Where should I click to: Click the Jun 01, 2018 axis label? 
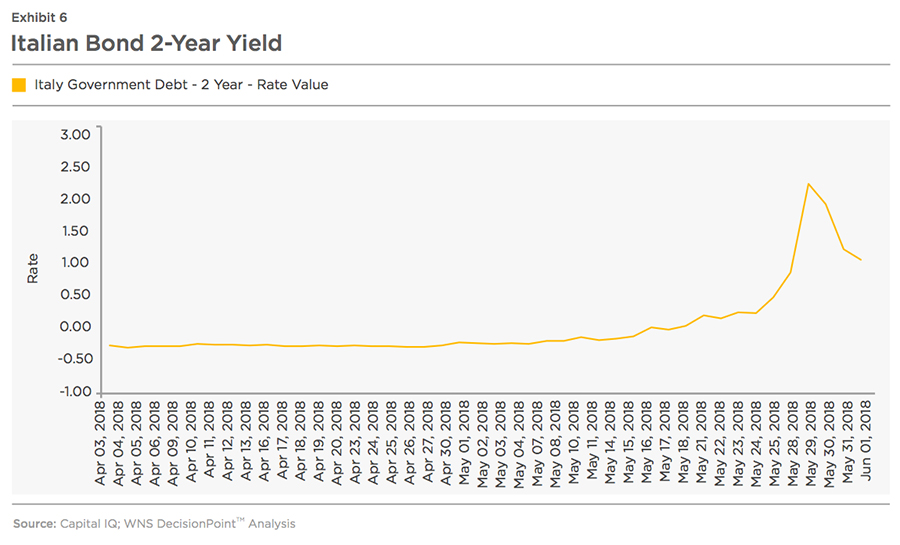866,441
